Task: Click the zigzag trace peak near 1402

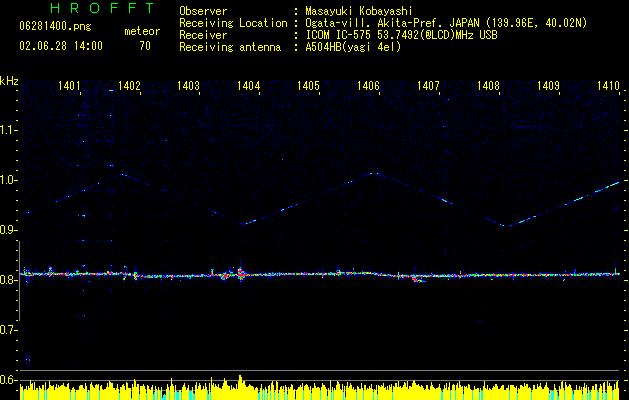Action: pos(122,175)
